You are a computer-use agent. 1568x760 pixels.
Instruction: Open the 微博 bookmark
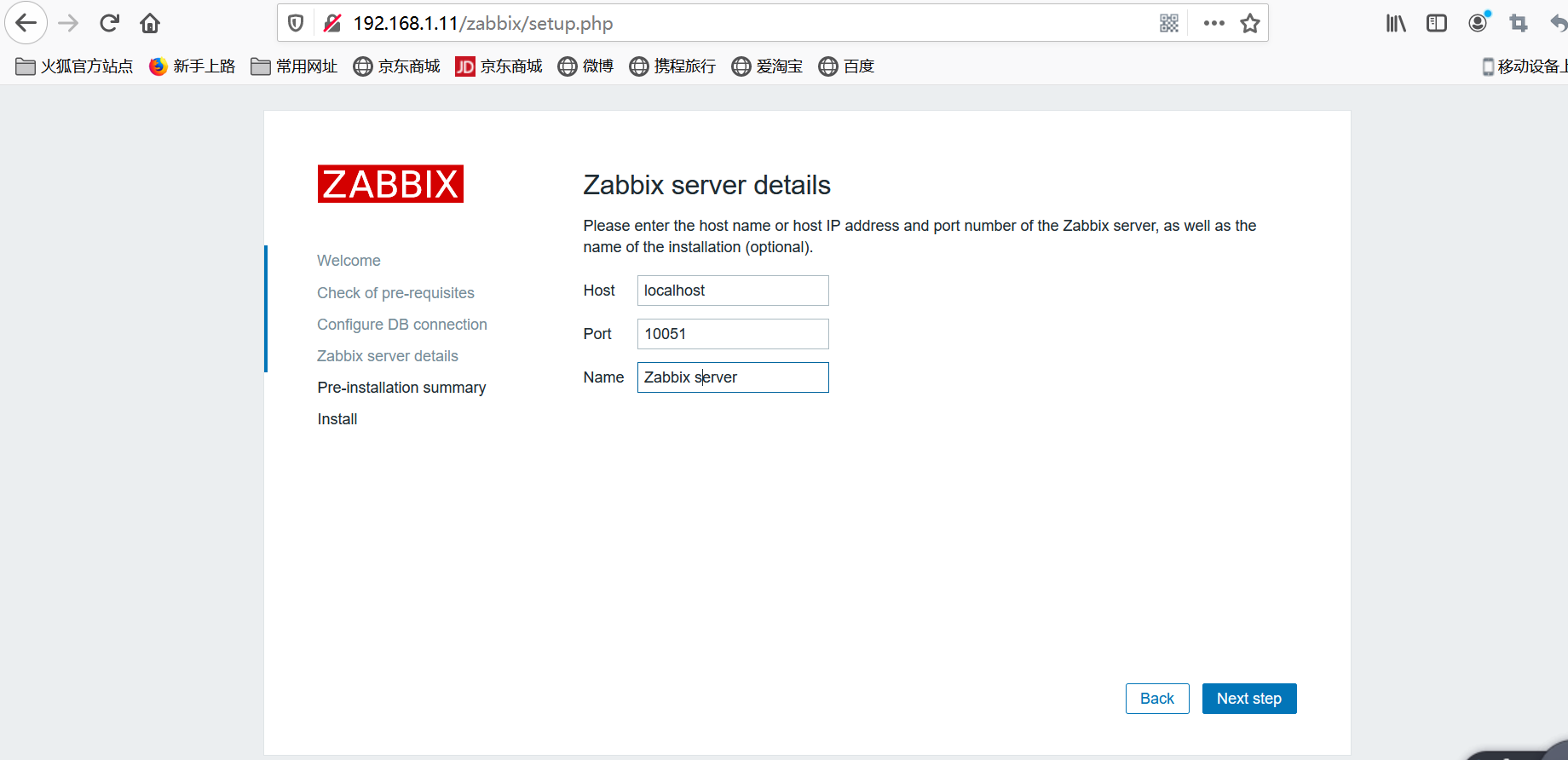pos(585,66)
